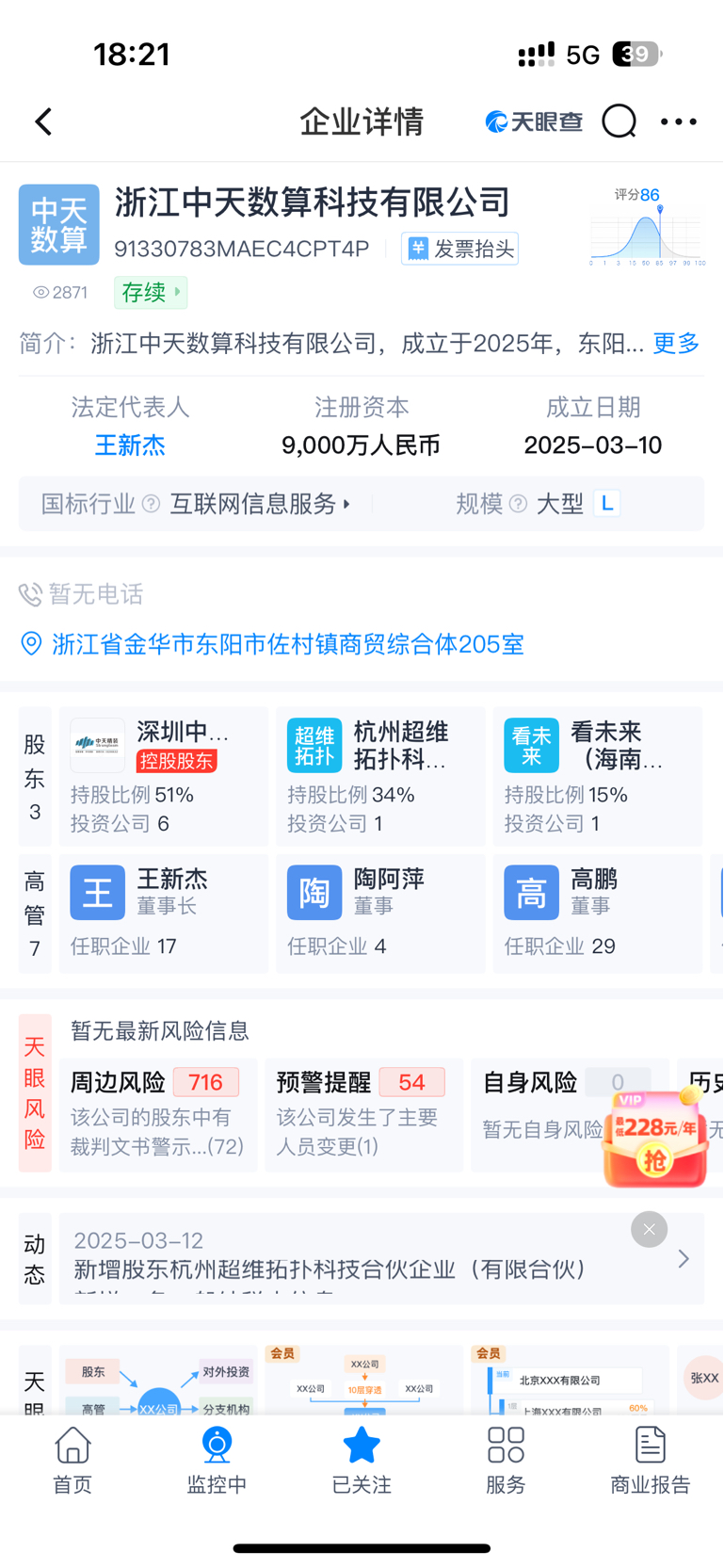
Task: Tap 任职企业 29 for 高鹏
Action: (x=559, y=946)
